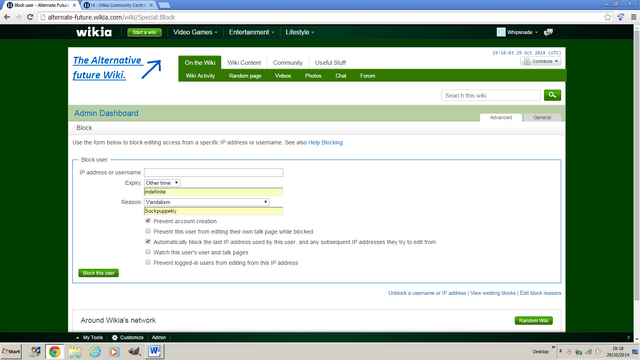Reload the page with refresh icon
Screen dimensions: 640x360
[x=30, y=17]
